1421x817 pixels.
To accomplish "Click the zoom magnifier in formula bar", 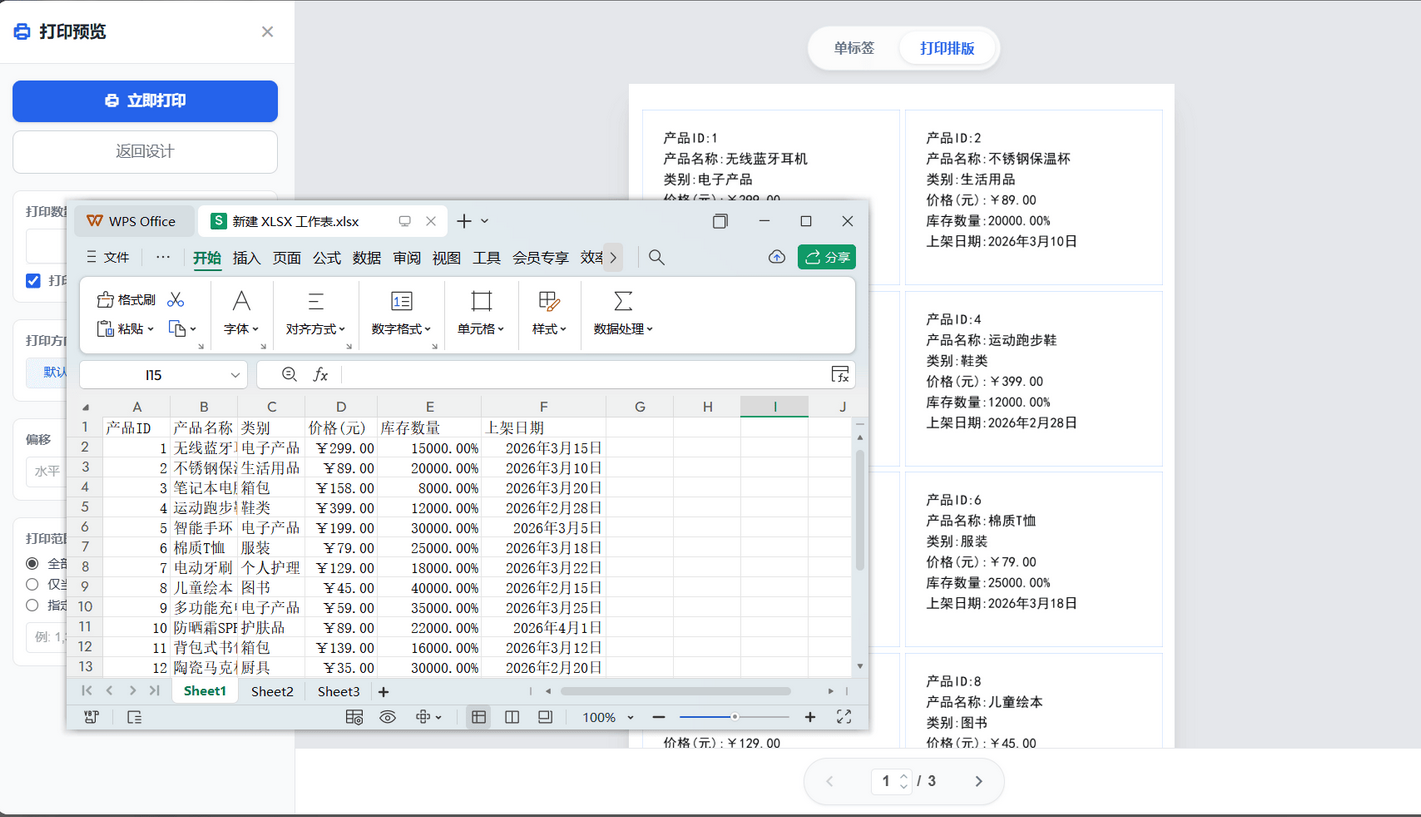I will [289, 375].
